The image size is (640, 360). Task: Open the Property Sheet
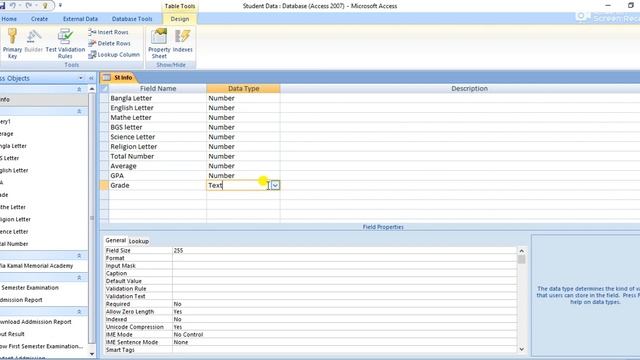pyautogui.click(x=159, y=44)
